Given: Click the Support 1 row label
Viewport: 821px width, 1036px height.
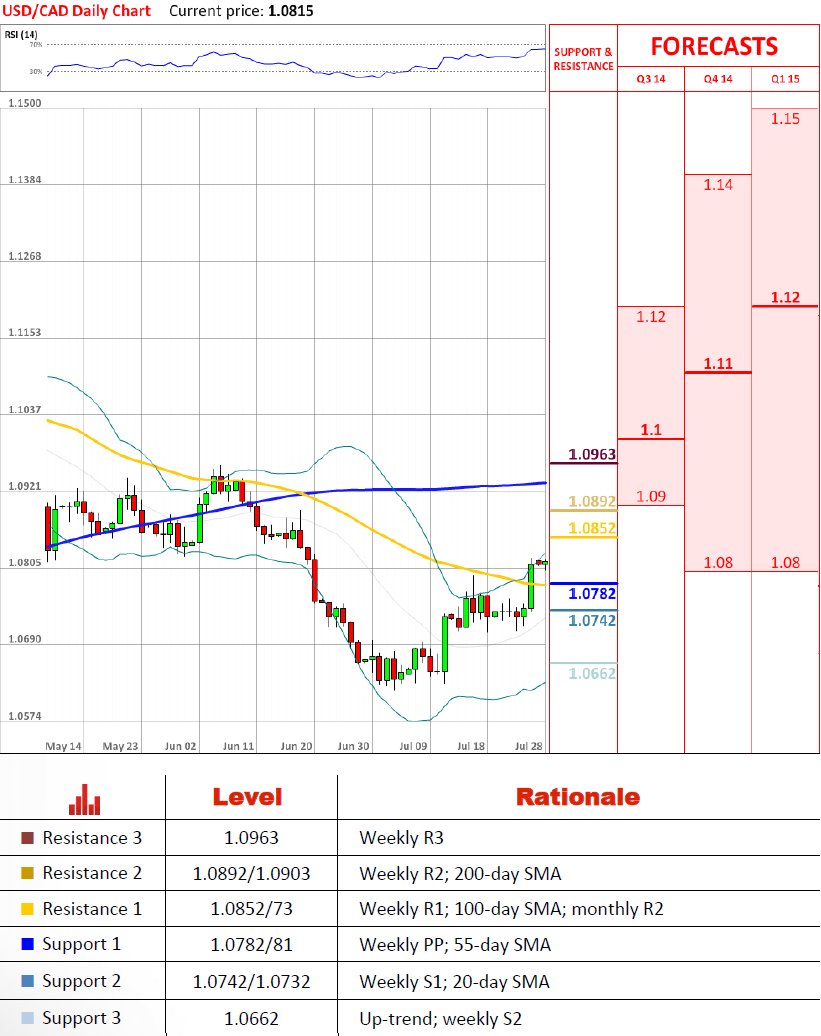Looking at the screenshot, I should pyautogui.click(x=82, y=945).
